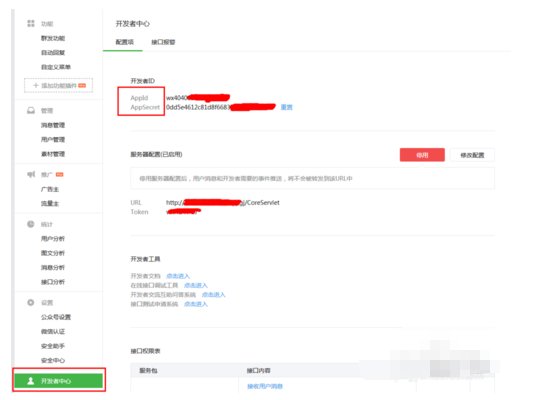This screenshot has height=400, width=535.
Task: Click the 服务器配置(已启用) heading
Action: pos(156,154)
